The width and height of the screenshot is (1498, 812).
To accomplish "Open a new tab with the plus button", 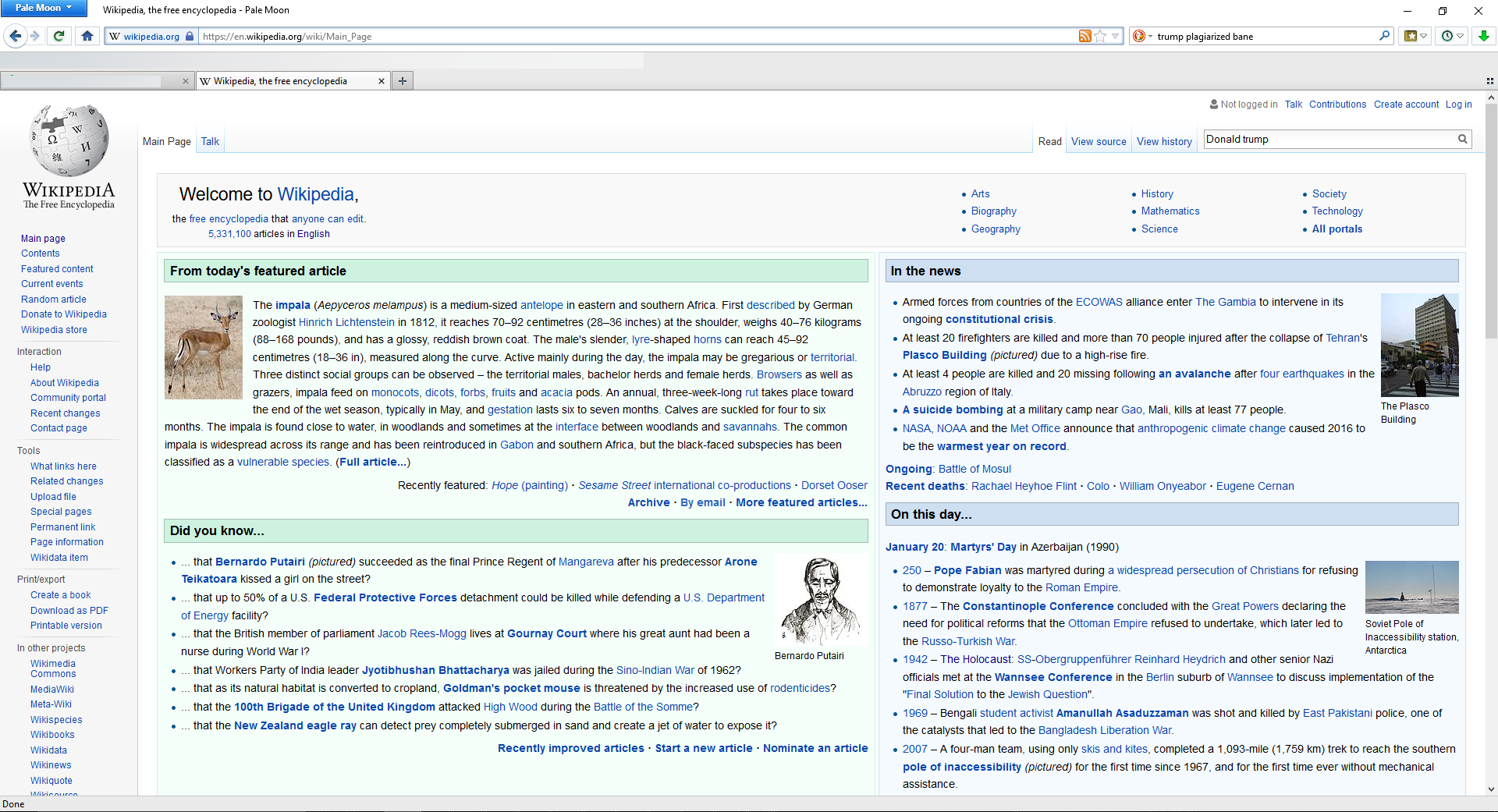I will 403,80.
